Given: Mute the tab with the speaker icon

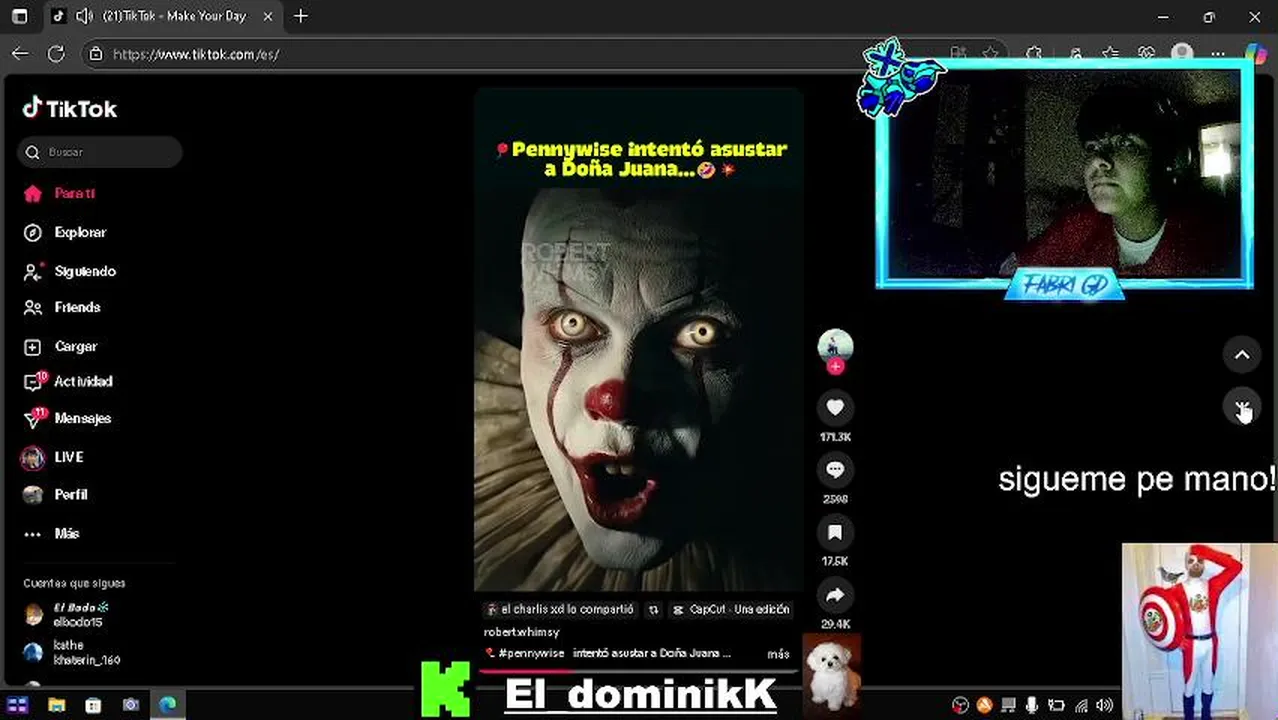Looking at the screenshot, I should (x=85, y=16).
